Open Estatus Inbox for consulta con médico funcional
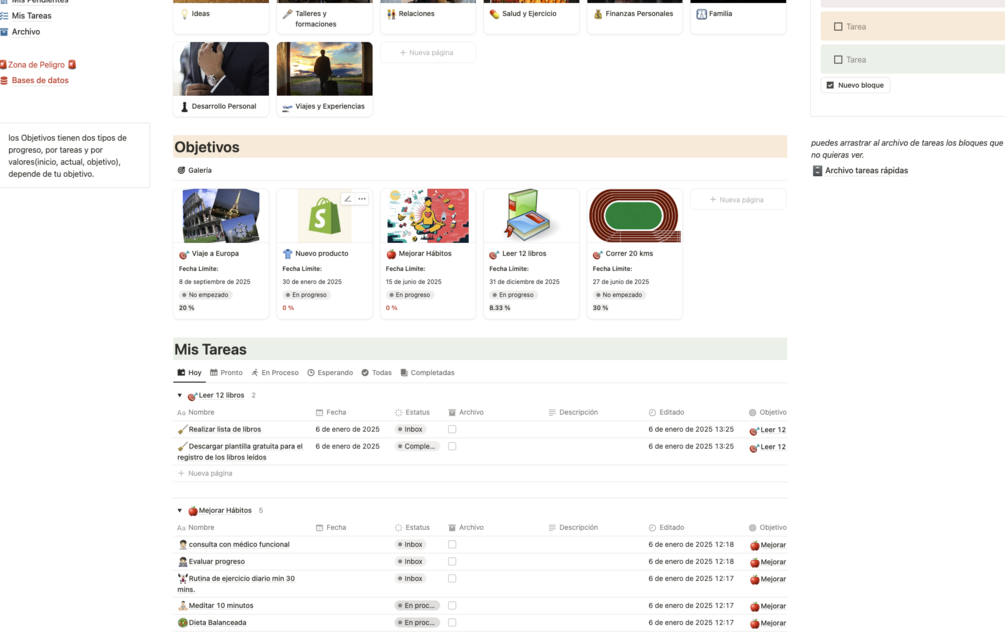 tap(410, 544)
